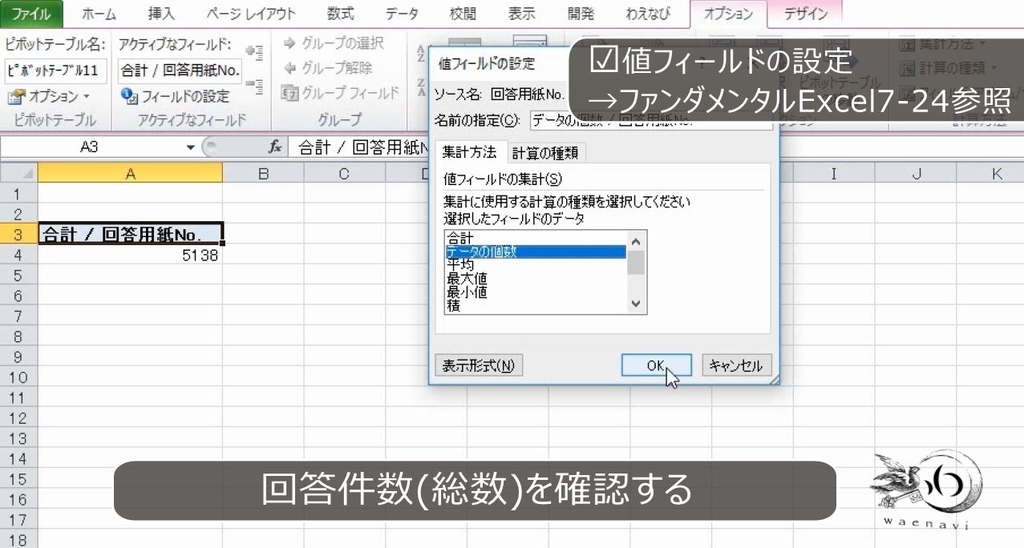Select row 10 header

click(x=18, y=377)
